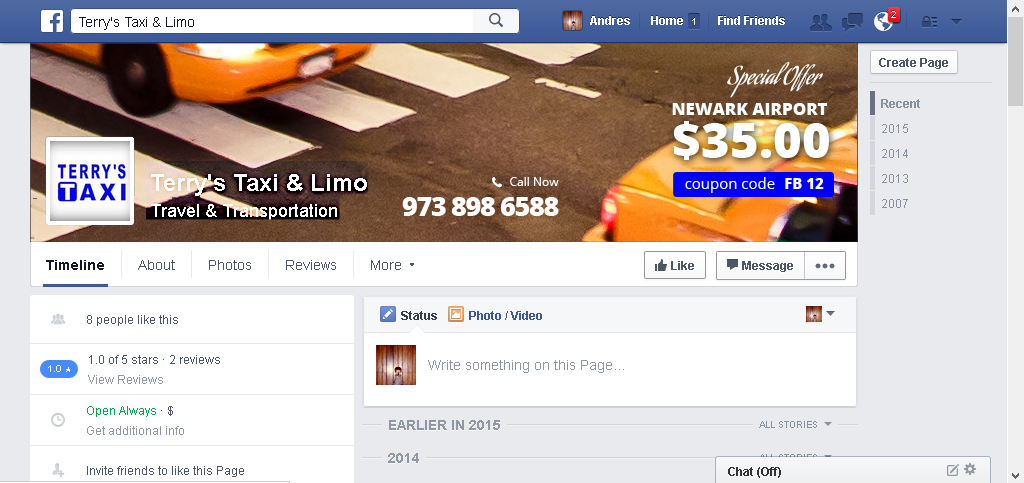Select Photo / Video post option
Image resolution: width=1024 pixels, height=483 pixels.
pos(505,315)
